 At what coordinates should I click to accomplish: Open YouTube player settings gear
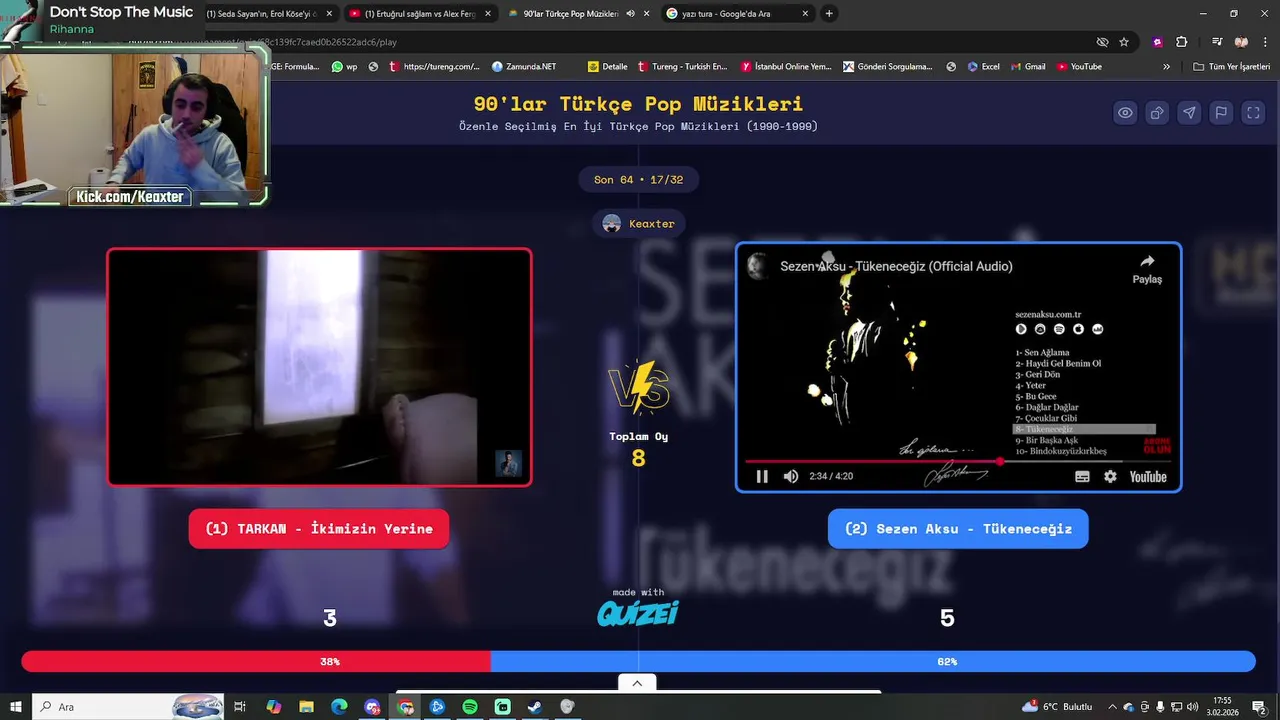[1110, 477]
